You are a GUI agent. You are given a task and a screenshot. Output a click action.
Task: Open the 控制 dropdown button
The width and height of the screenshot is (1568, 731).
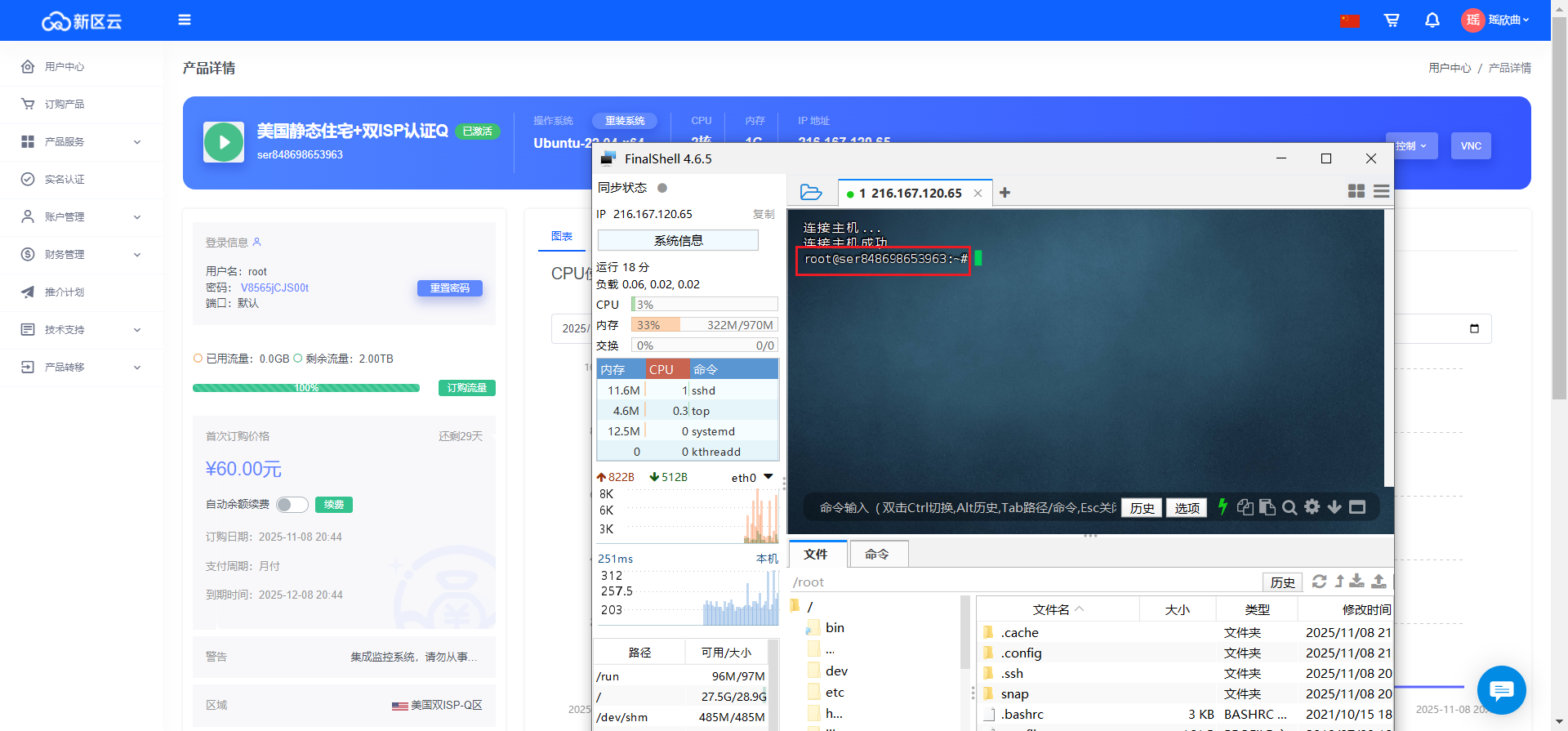click(1411, 146)
